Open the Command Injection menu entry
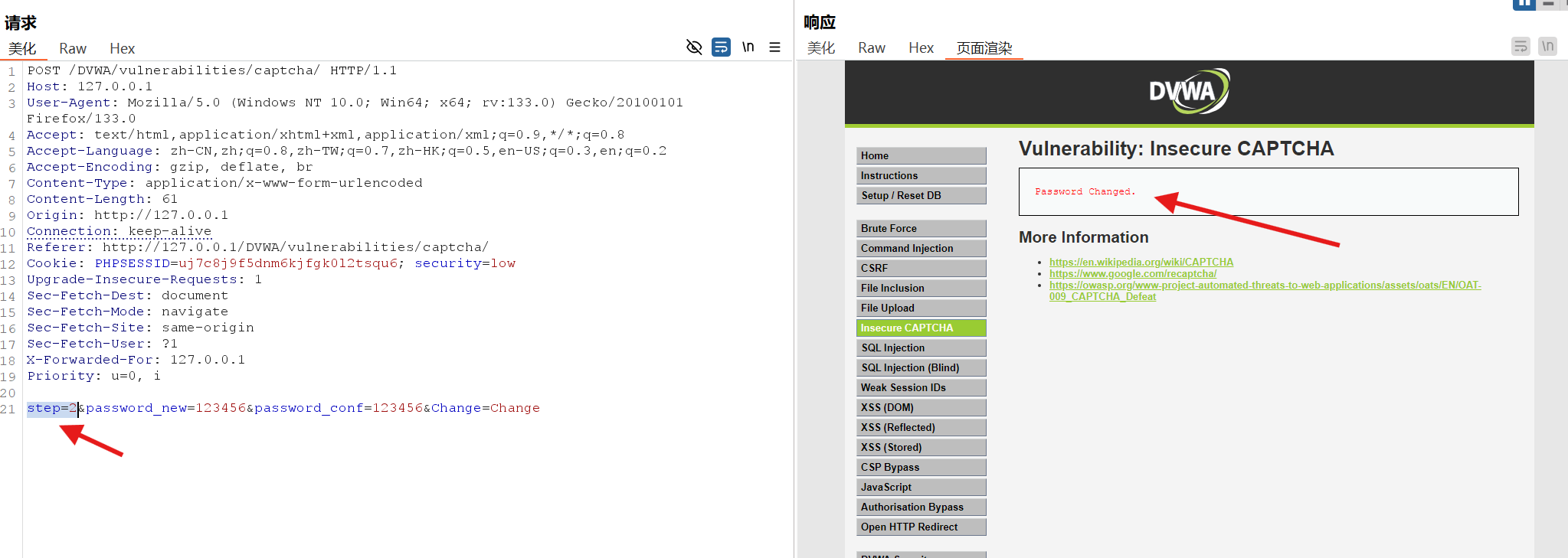This screenshot has height=558, width=1568. 921,248
